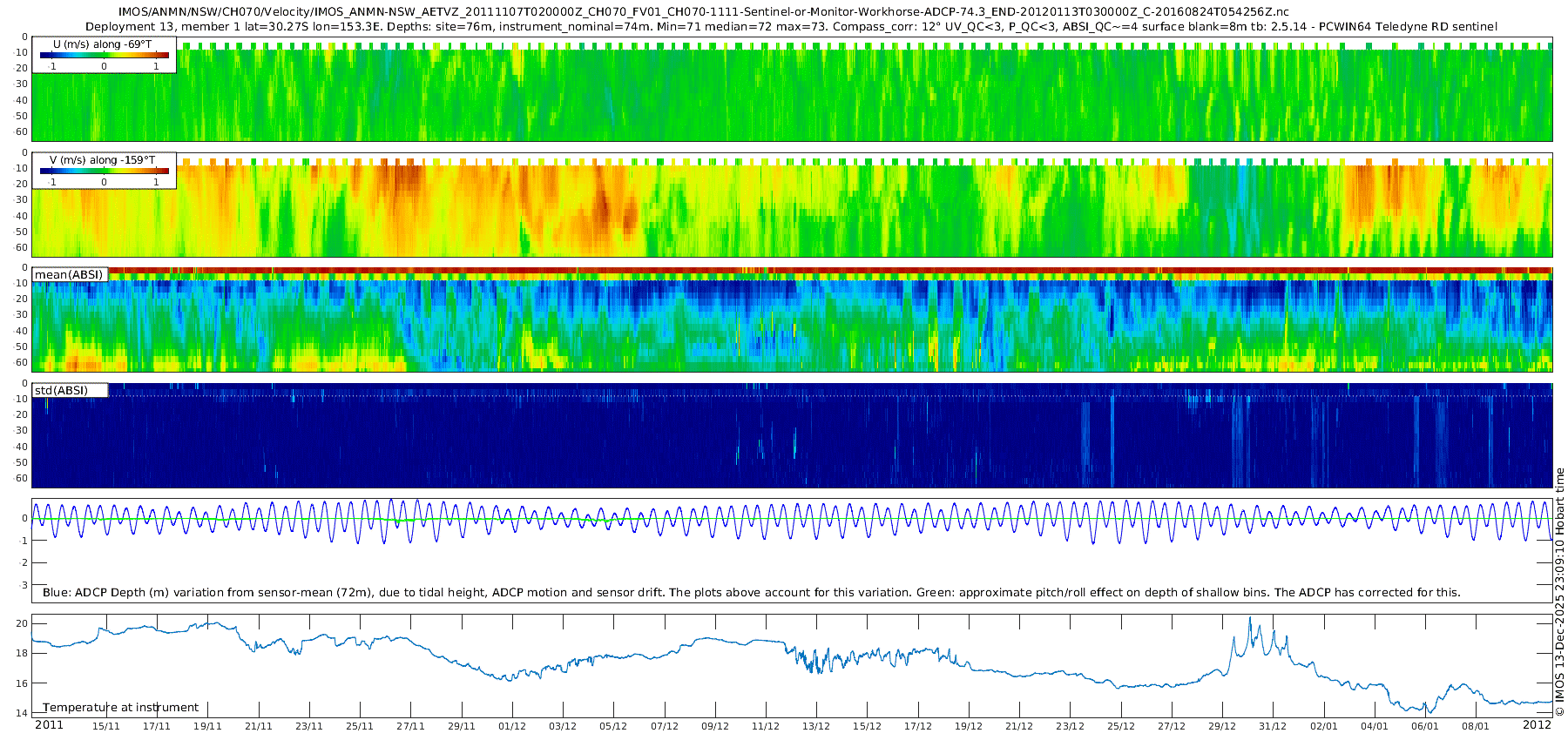Click the 13/12 date tick label
This screenshot has height=740, width=1568.
pyautogui.click(x=816, y=726)
